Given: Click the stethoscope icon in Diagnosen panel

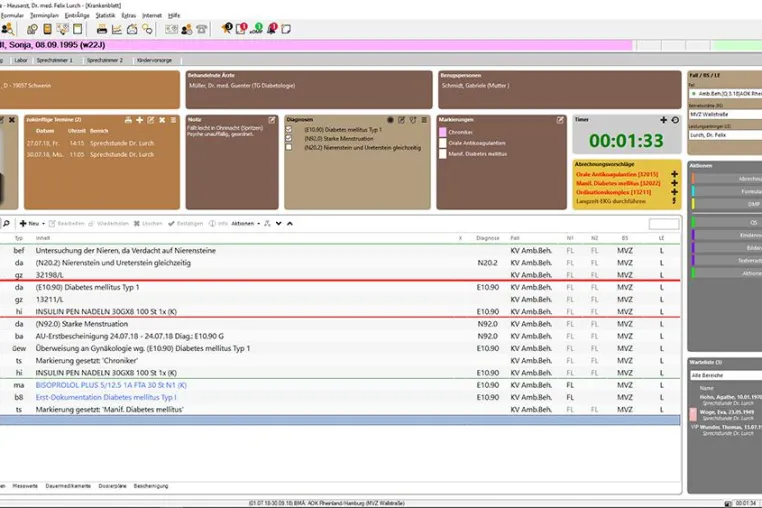Looking at the screenshot, I should click(413, 120).
